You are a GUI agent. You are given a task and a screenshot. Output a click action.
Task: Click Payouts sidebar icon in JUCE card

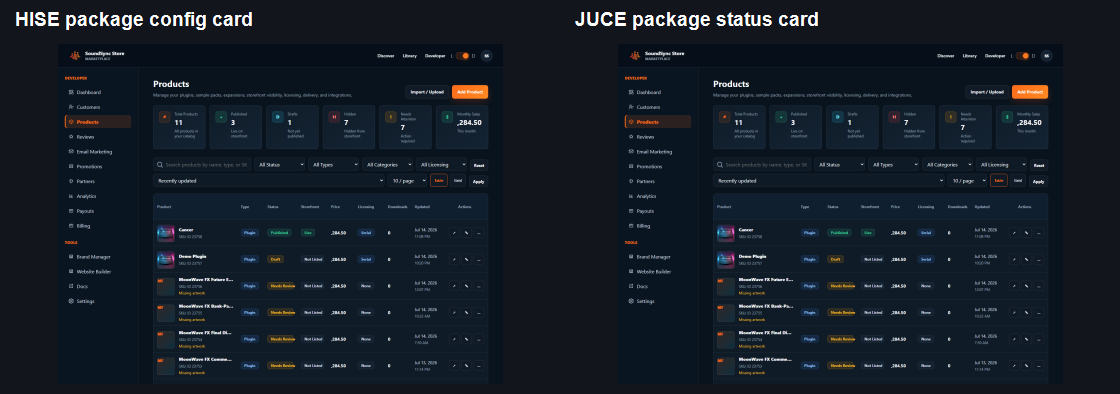click(631, 211)
